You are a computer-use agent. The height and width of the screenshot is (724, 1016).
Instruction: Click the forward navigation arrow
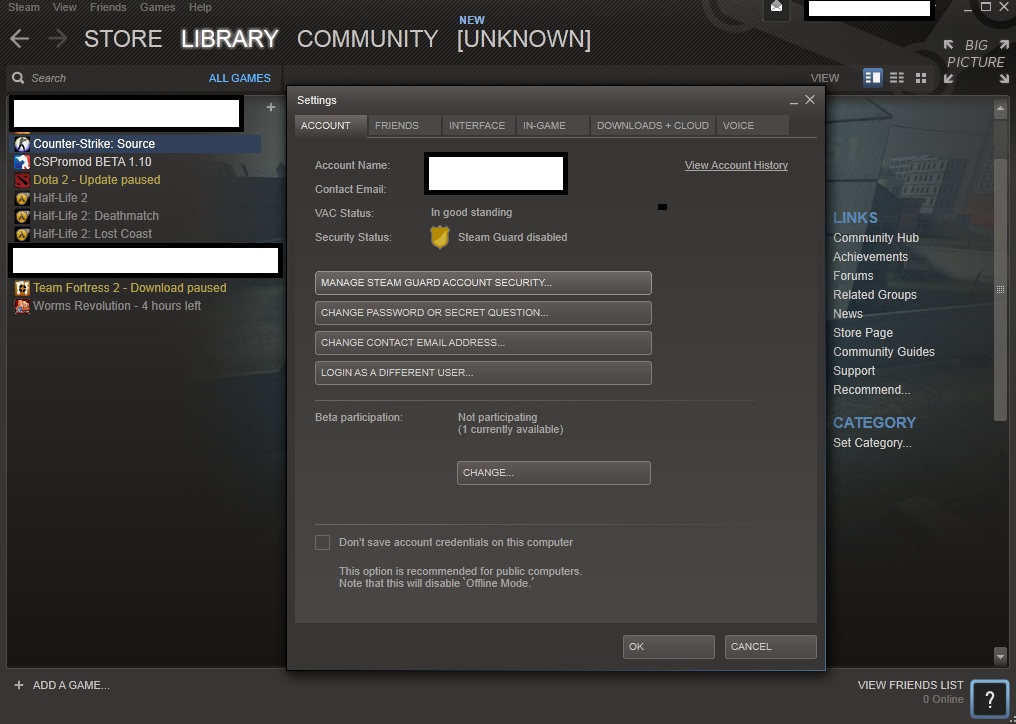pos(58,39)
